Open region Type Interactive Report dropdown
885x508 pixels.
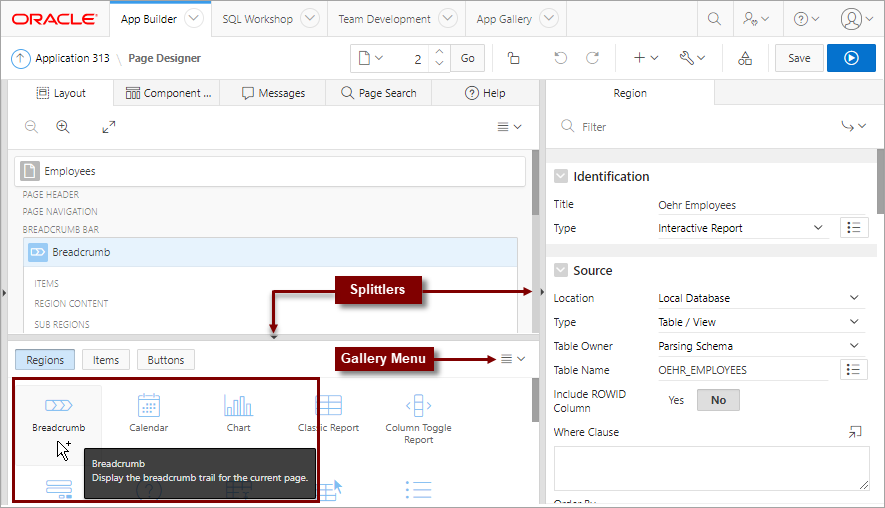pos(743,228)
